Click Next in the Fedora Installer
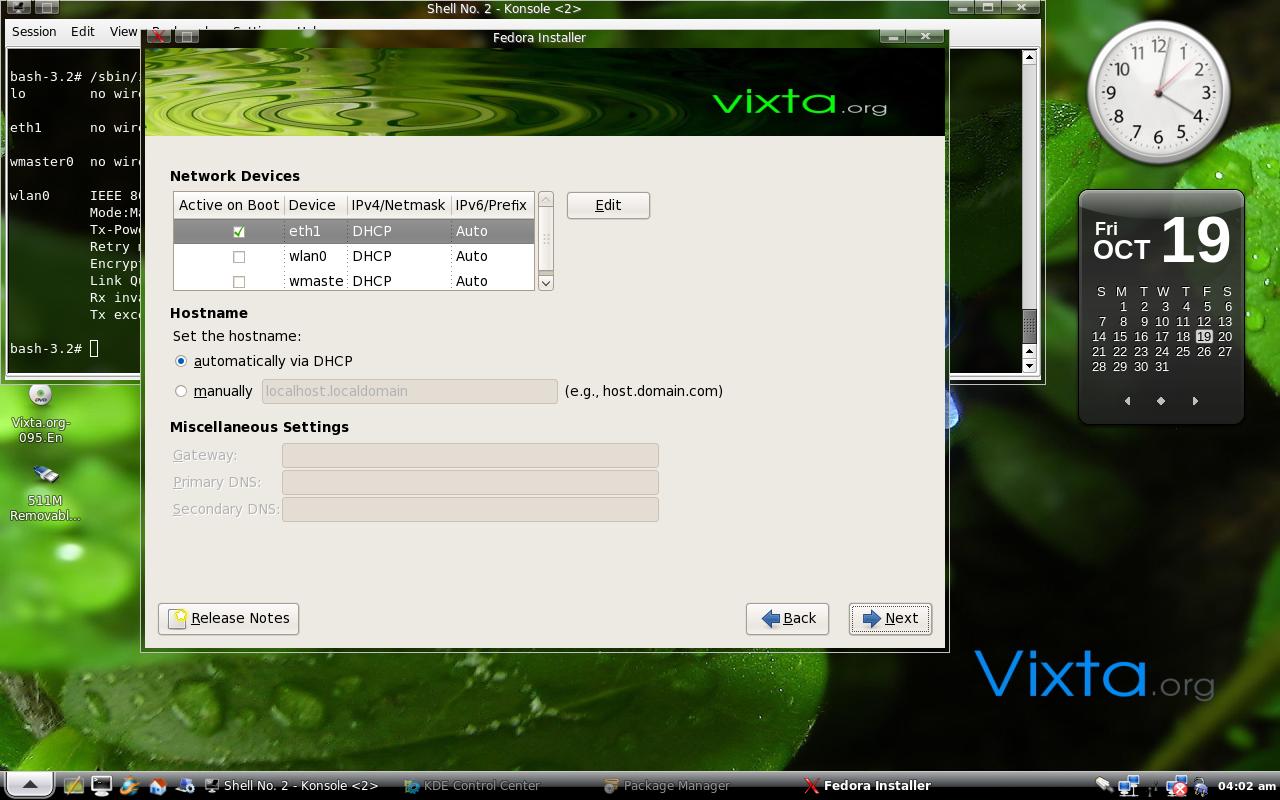 (890, 618)
